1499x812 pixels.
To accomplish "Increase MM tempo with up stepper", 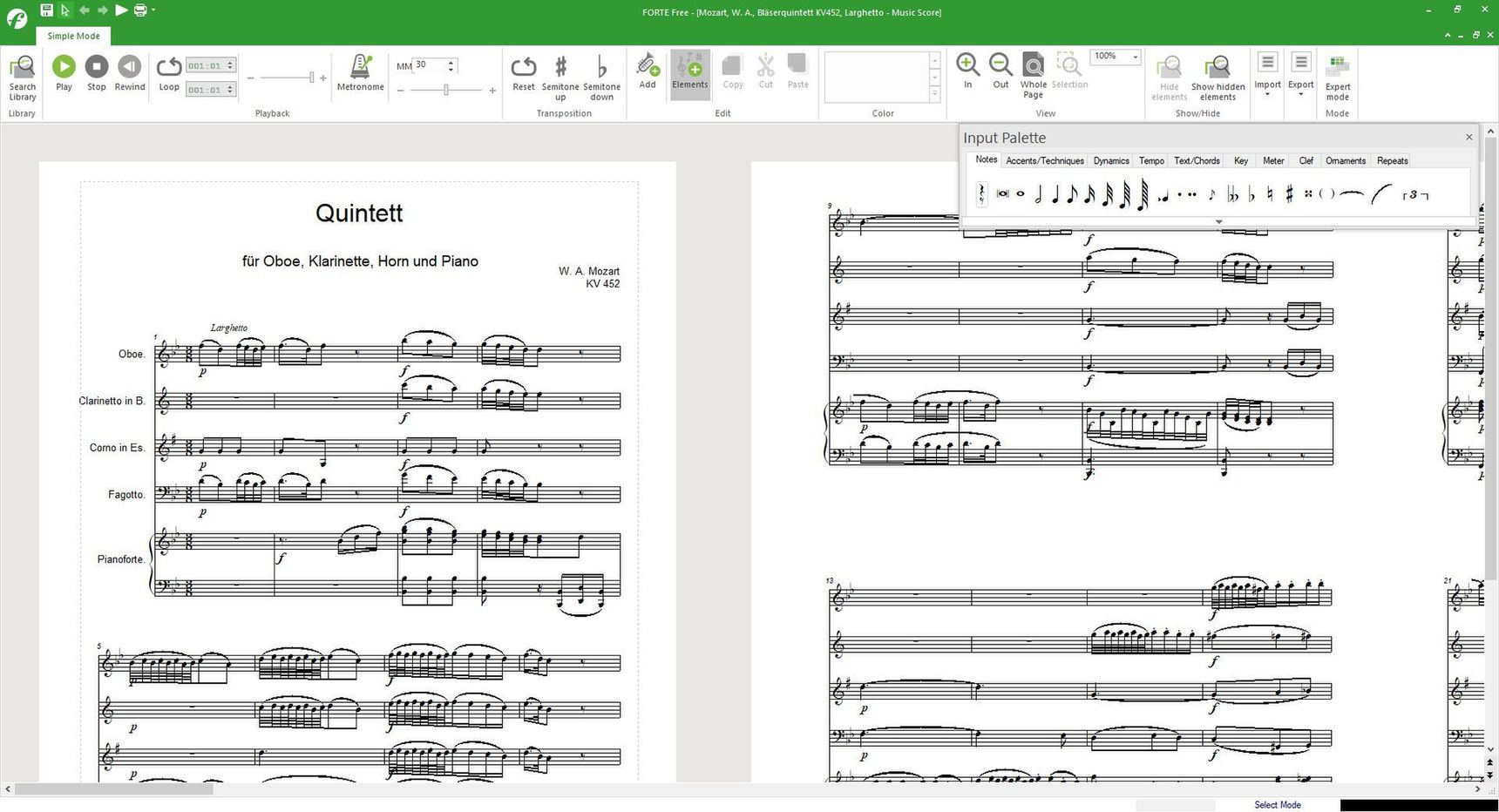I will 451,62.
